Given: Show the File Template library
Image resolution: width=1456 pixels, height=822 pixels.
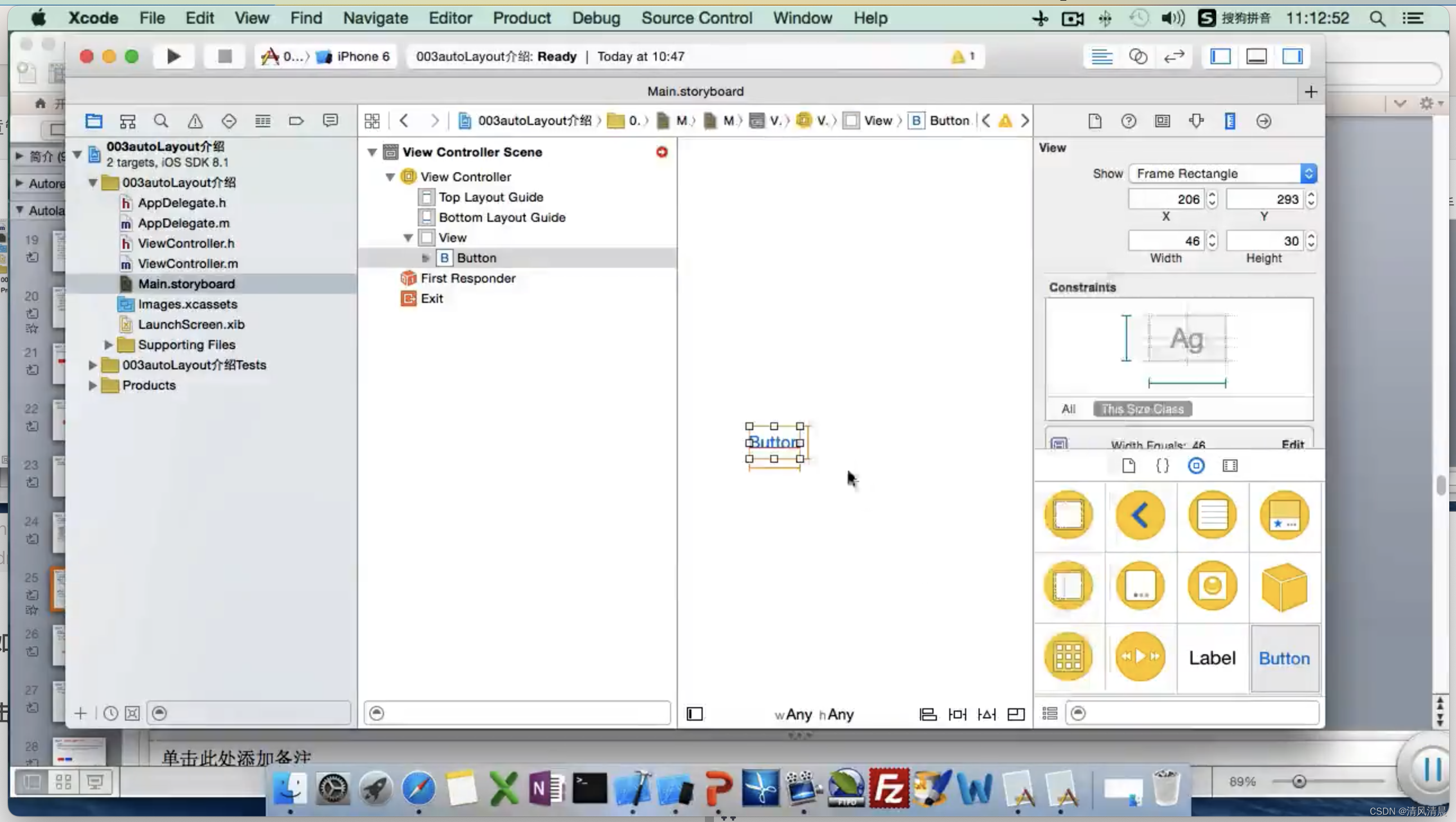Looking at the screenshot, I should coord(1129,466).
